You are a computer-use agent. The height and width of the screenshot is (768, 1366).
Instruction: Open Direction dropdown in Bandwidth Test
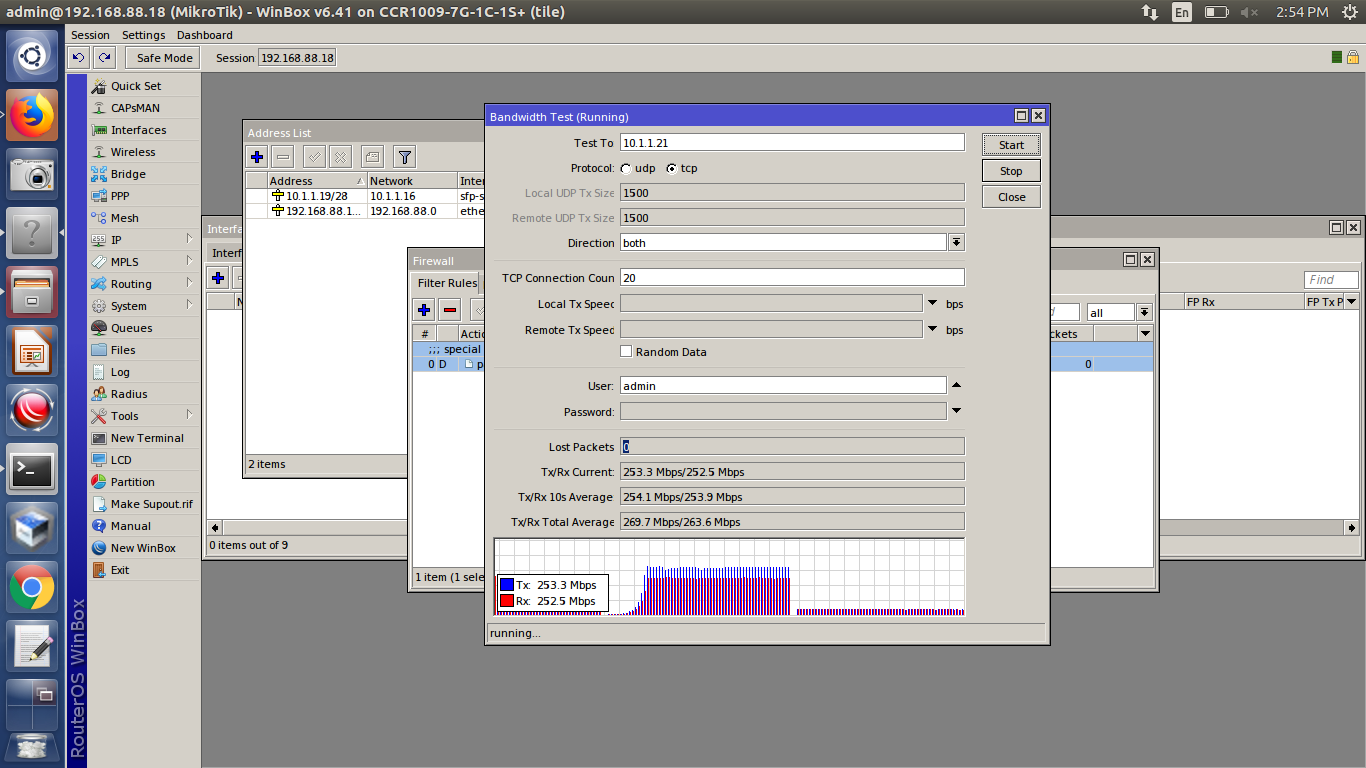click(x=956, y=243)
